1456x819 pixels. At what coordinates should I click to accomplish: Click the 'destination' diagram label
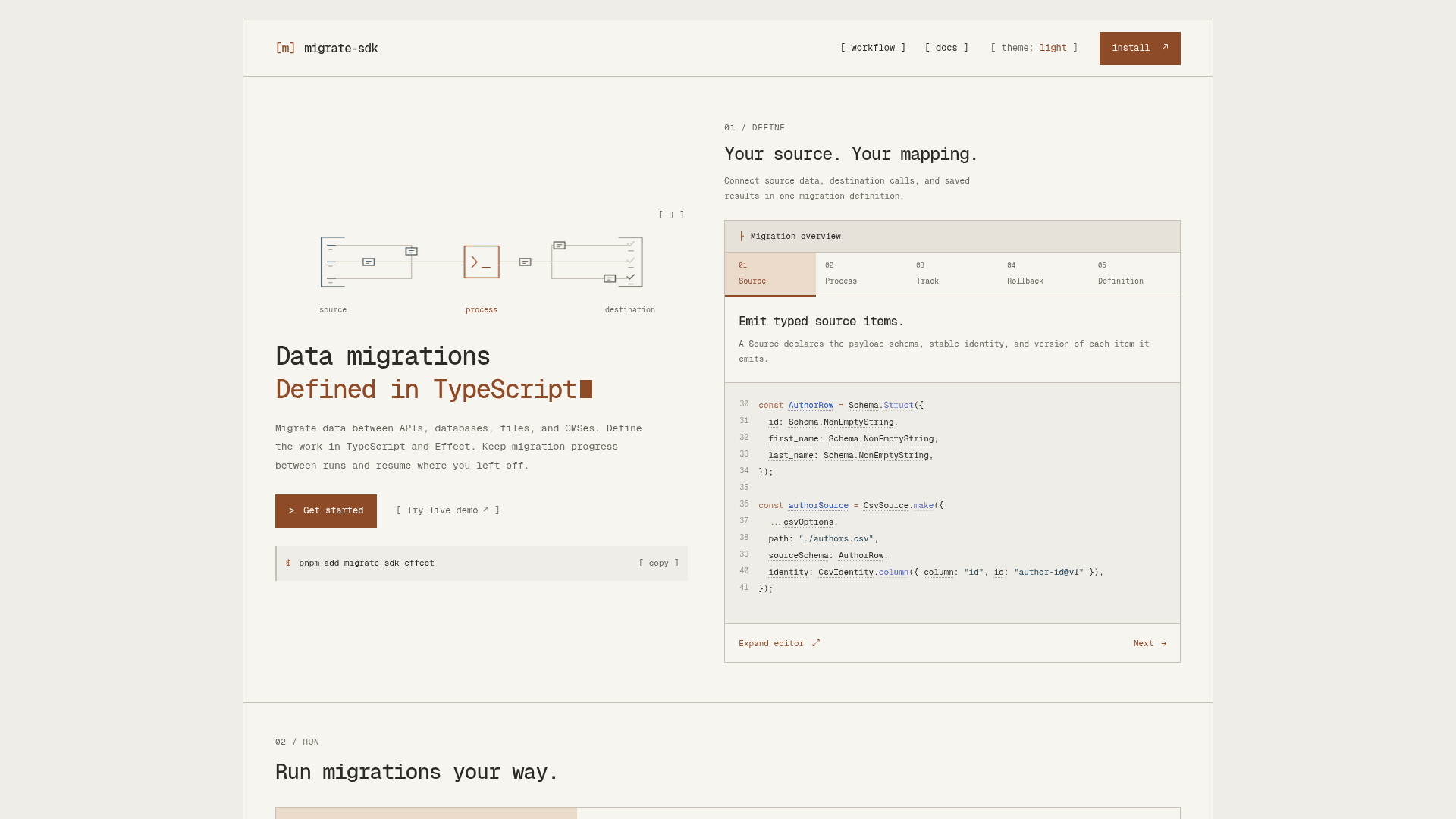tap(630, 310)
